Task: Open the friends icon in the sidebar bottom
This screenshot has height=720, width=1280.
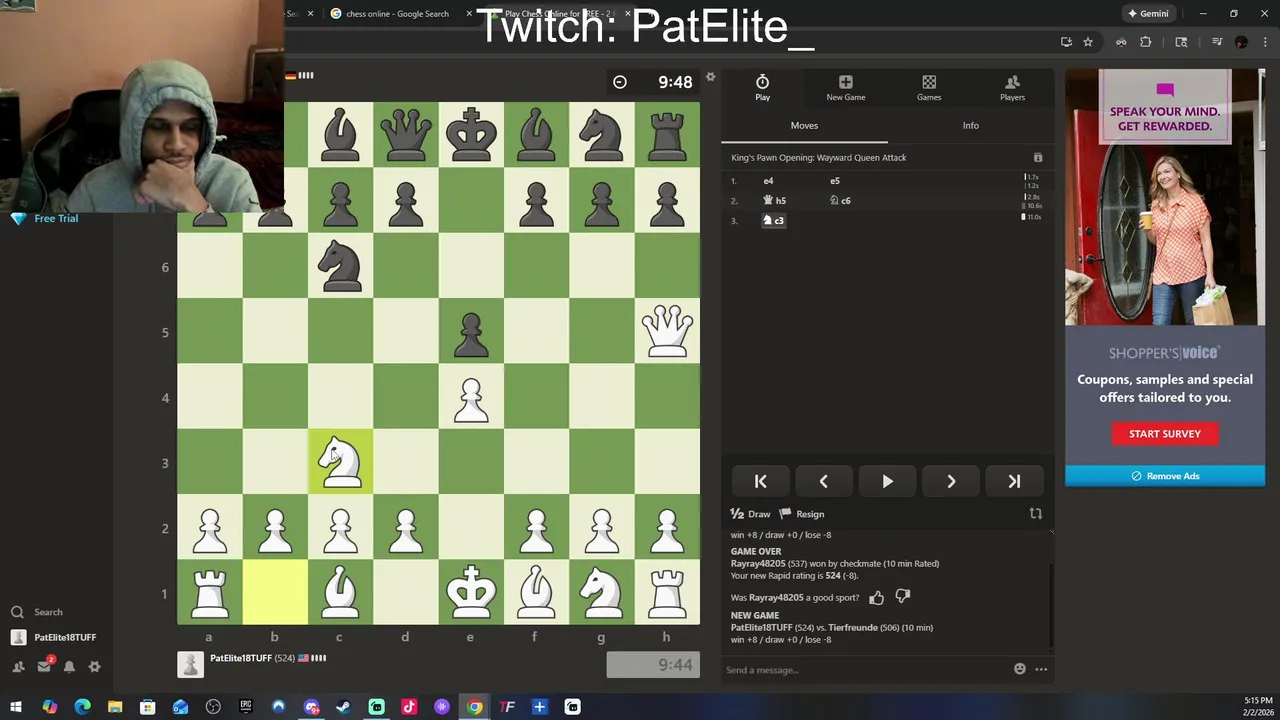Action: click(x=18, y=666)
